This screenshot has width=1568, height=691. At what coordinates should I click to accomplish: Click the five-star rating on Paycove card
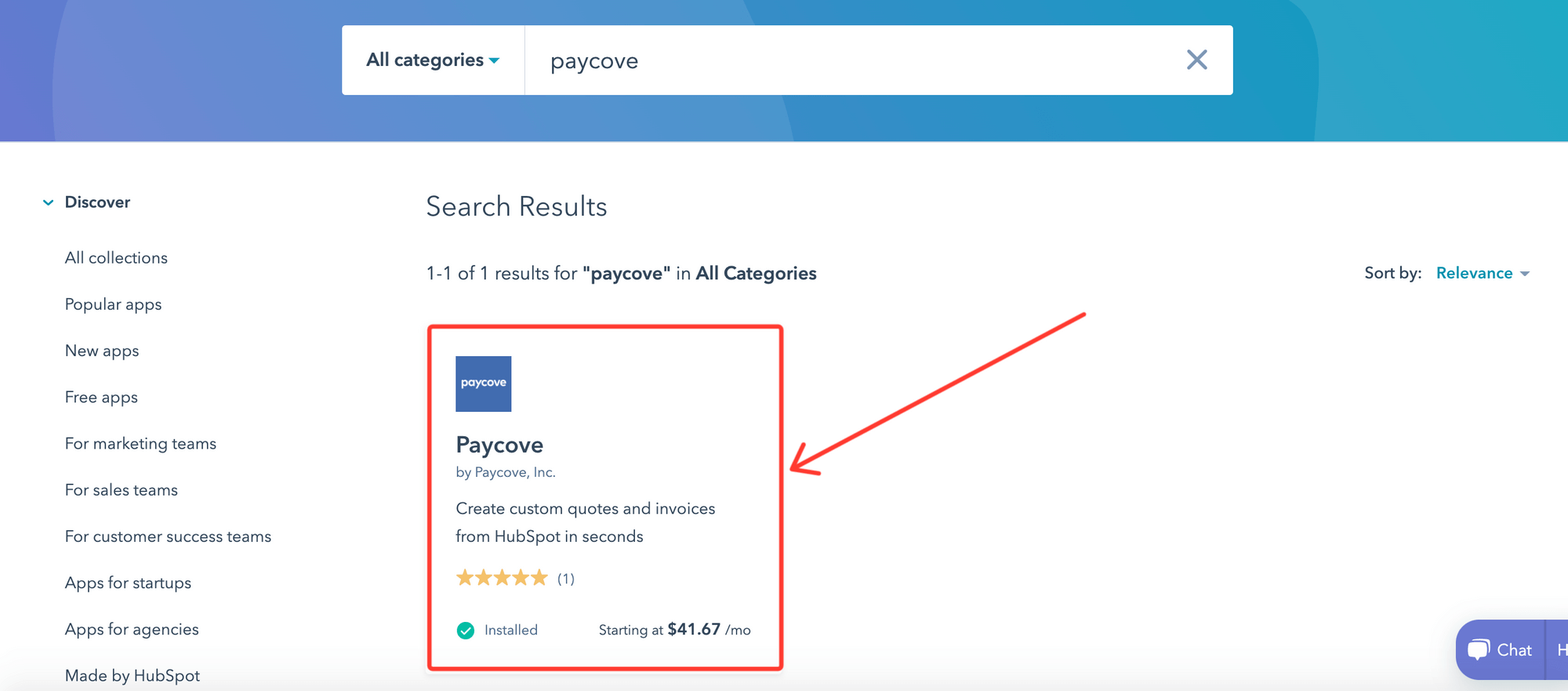pos(502,579)
